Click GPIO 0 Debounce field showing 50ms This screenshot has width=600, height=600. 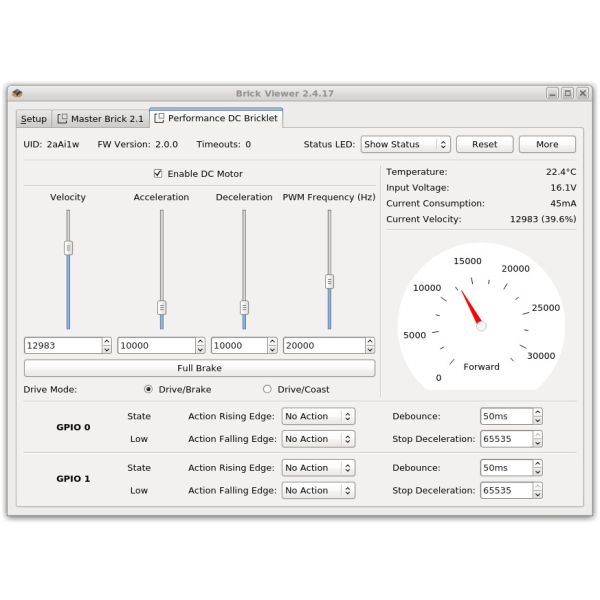coord(506,416)
